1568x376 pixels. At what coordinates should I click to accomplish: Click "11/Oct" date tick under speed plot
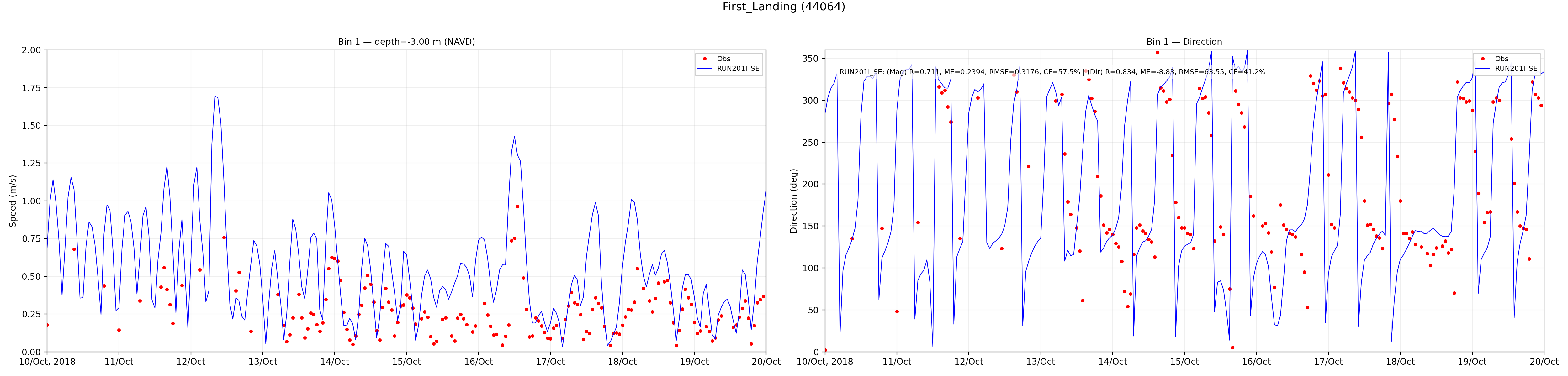tap(119, 362)
